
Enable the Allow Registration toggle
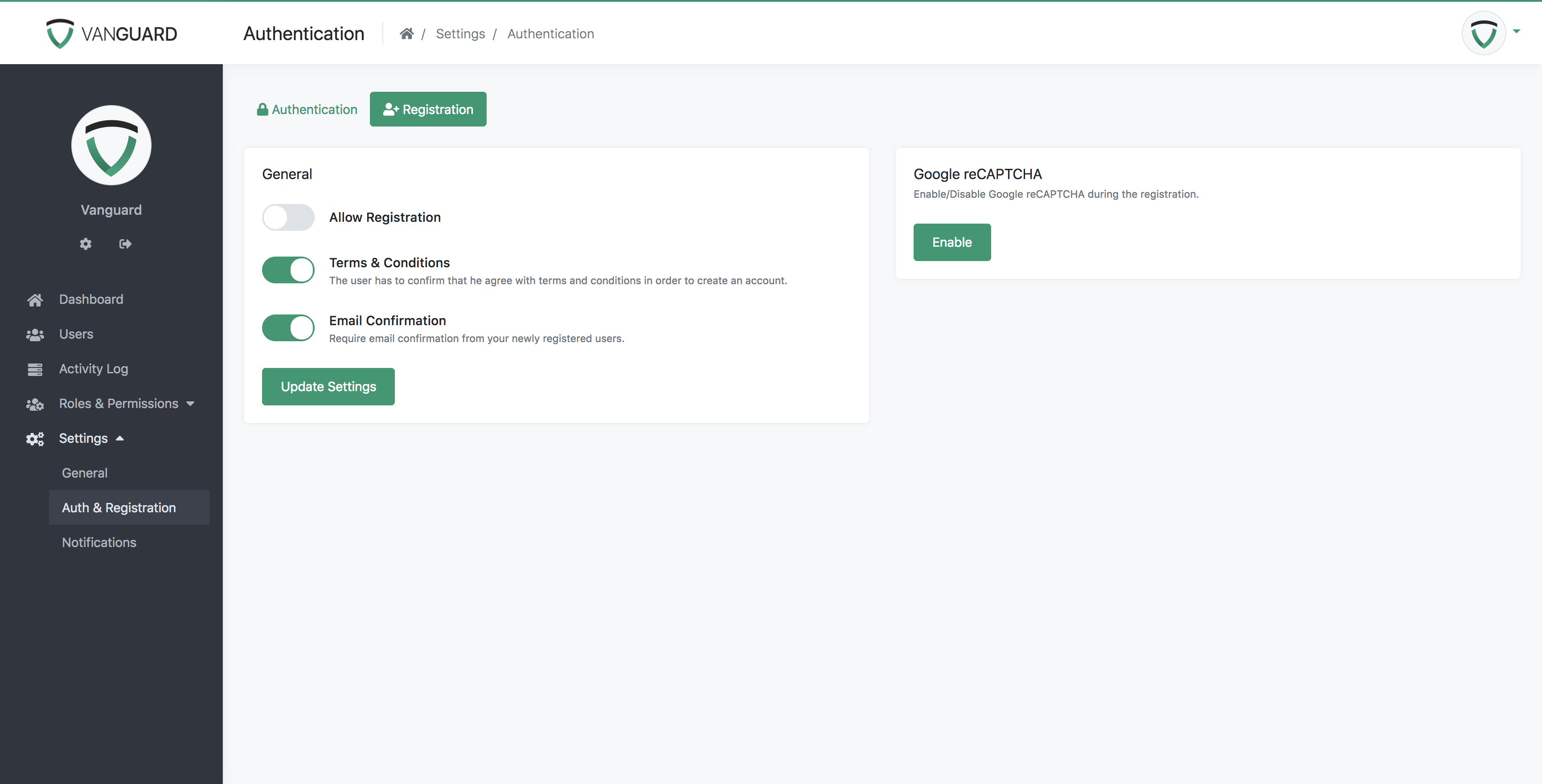(x=288, y=217)
